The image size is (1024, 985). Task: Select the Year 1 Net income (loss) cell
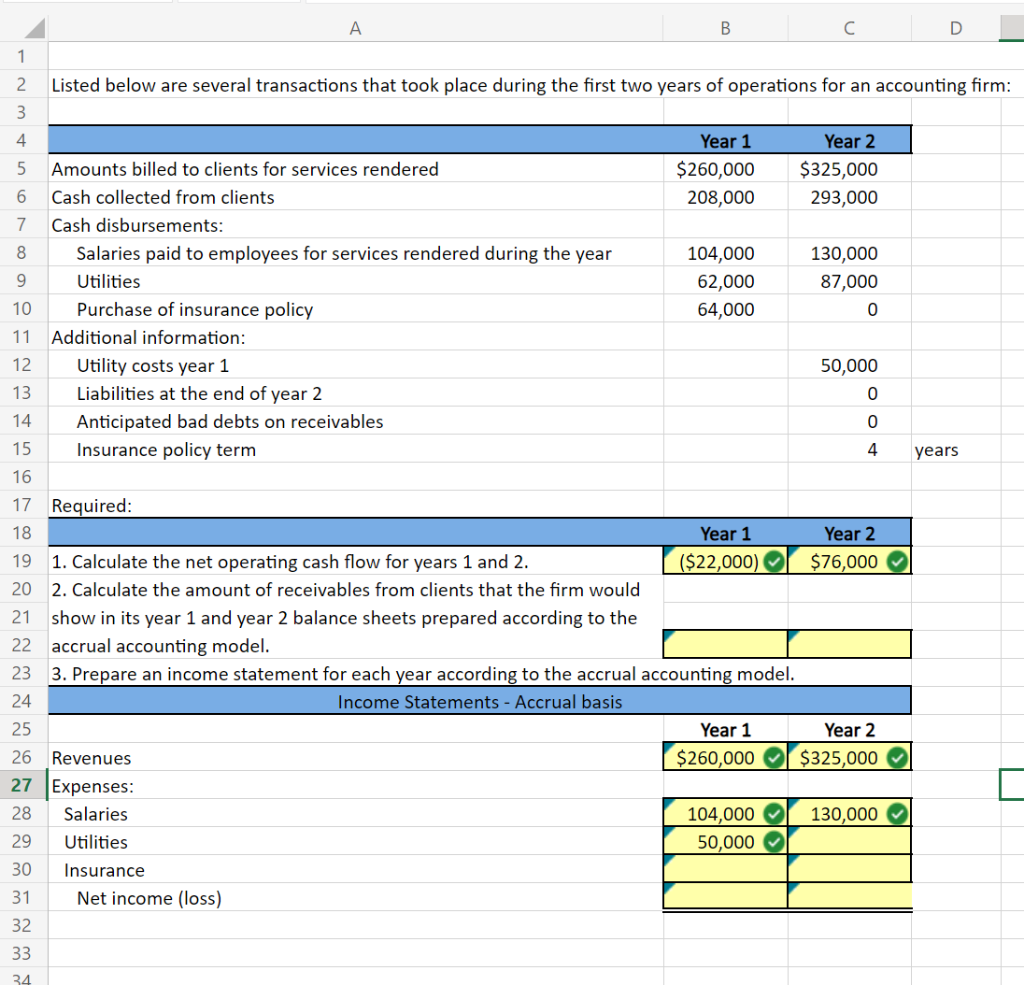[x=725, y=896]
